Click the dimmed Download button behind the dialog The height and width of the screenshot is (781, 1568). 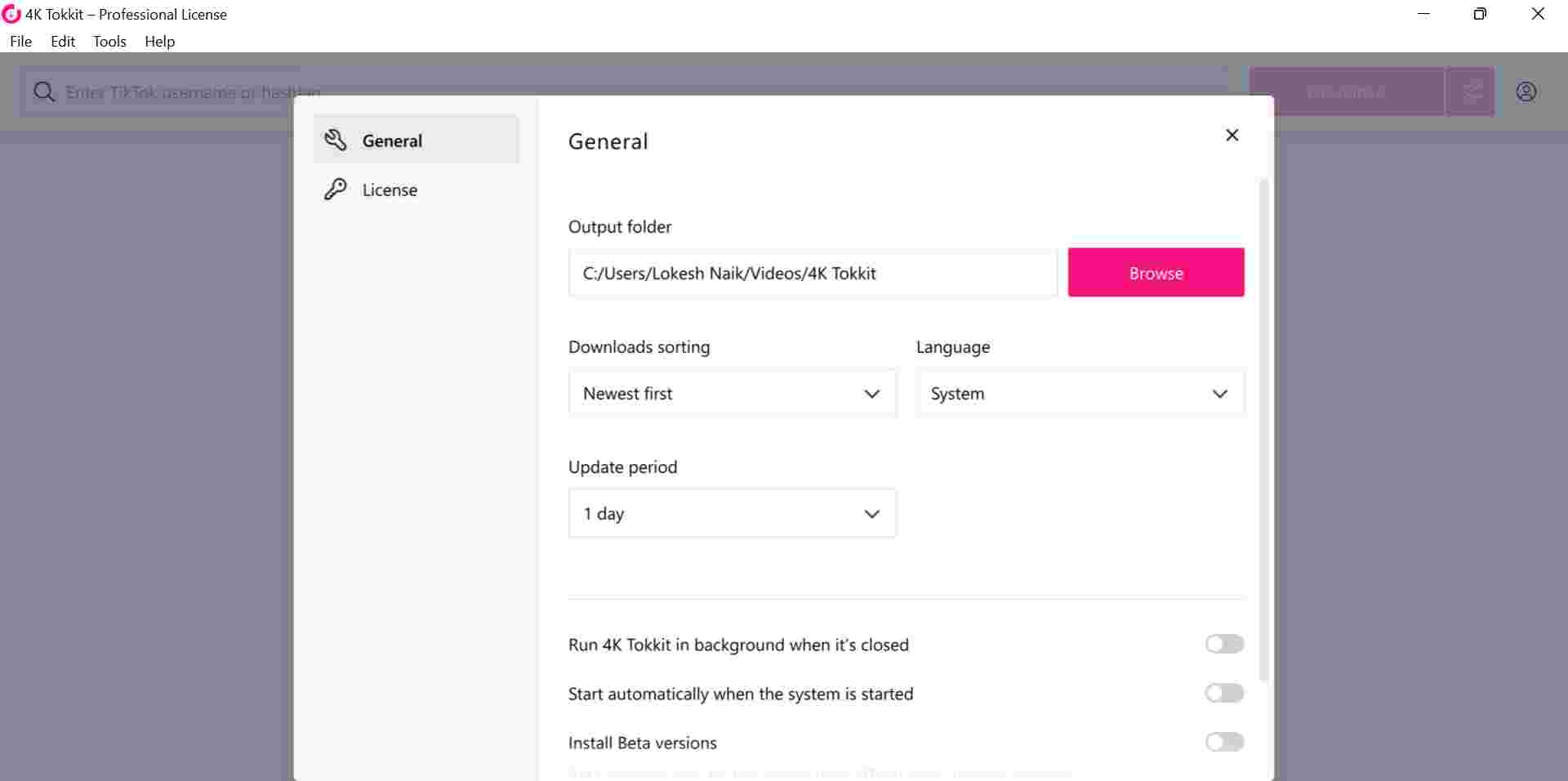(x=1347, y=91)
